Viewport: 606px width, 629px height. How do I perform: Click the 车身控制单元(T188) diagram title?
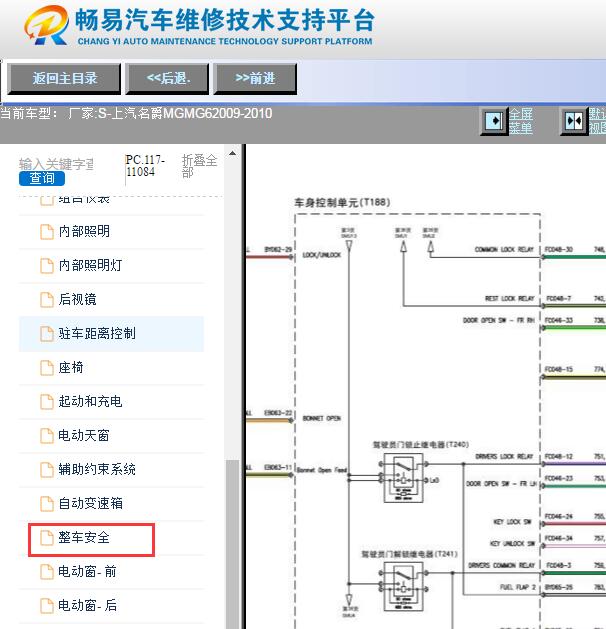click(x=342, y=202)
